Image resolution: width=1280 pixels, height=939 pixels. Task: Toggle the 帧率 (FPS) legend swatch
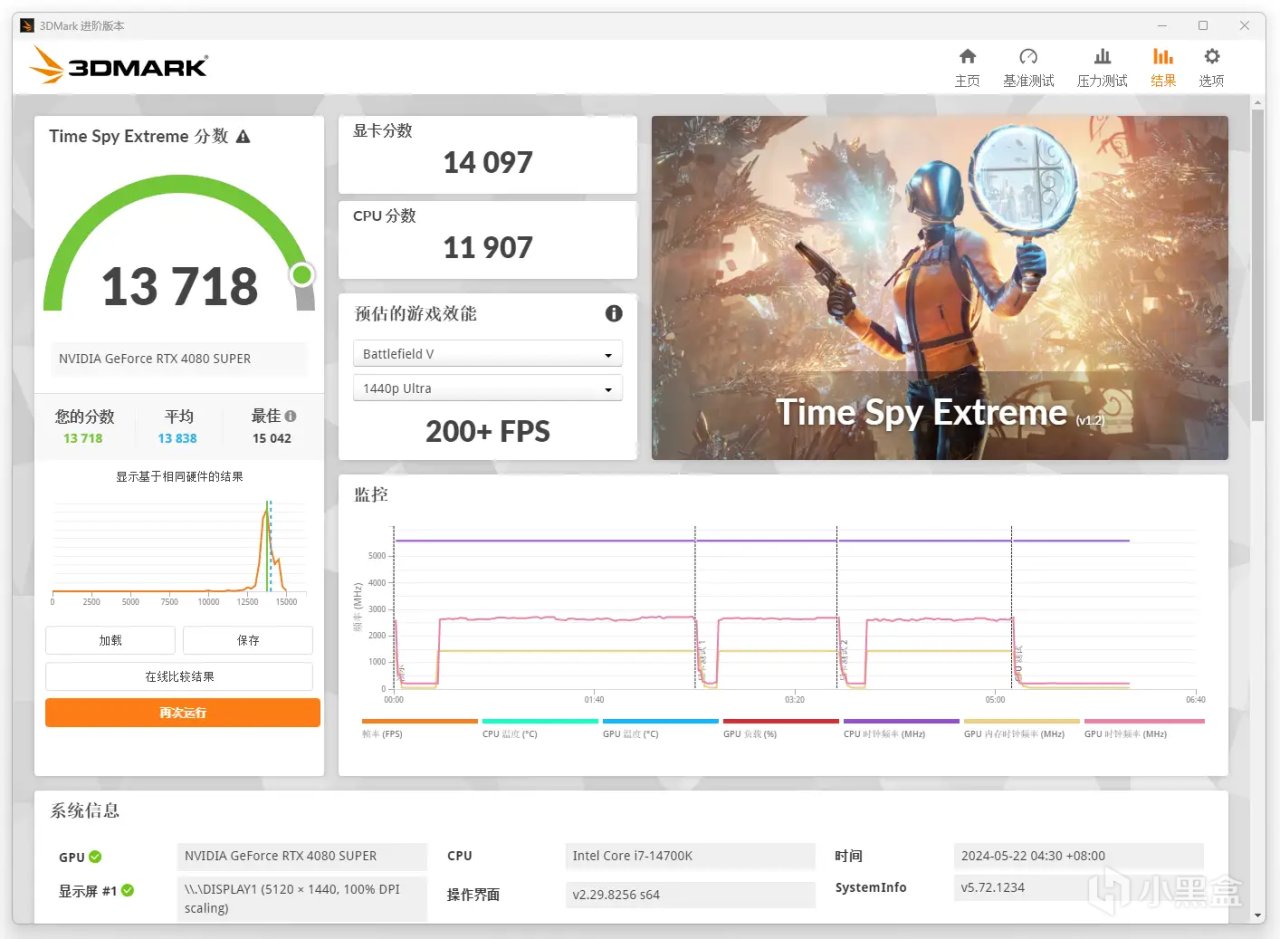pos(420,721)
